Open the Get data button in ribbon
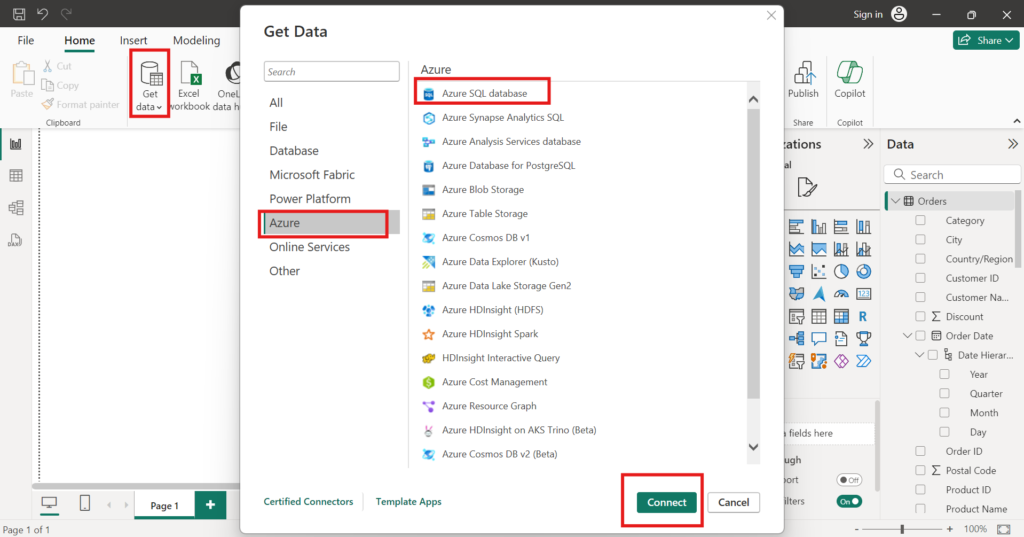Screen dimensions: 1024x537 tap(150, 85)
